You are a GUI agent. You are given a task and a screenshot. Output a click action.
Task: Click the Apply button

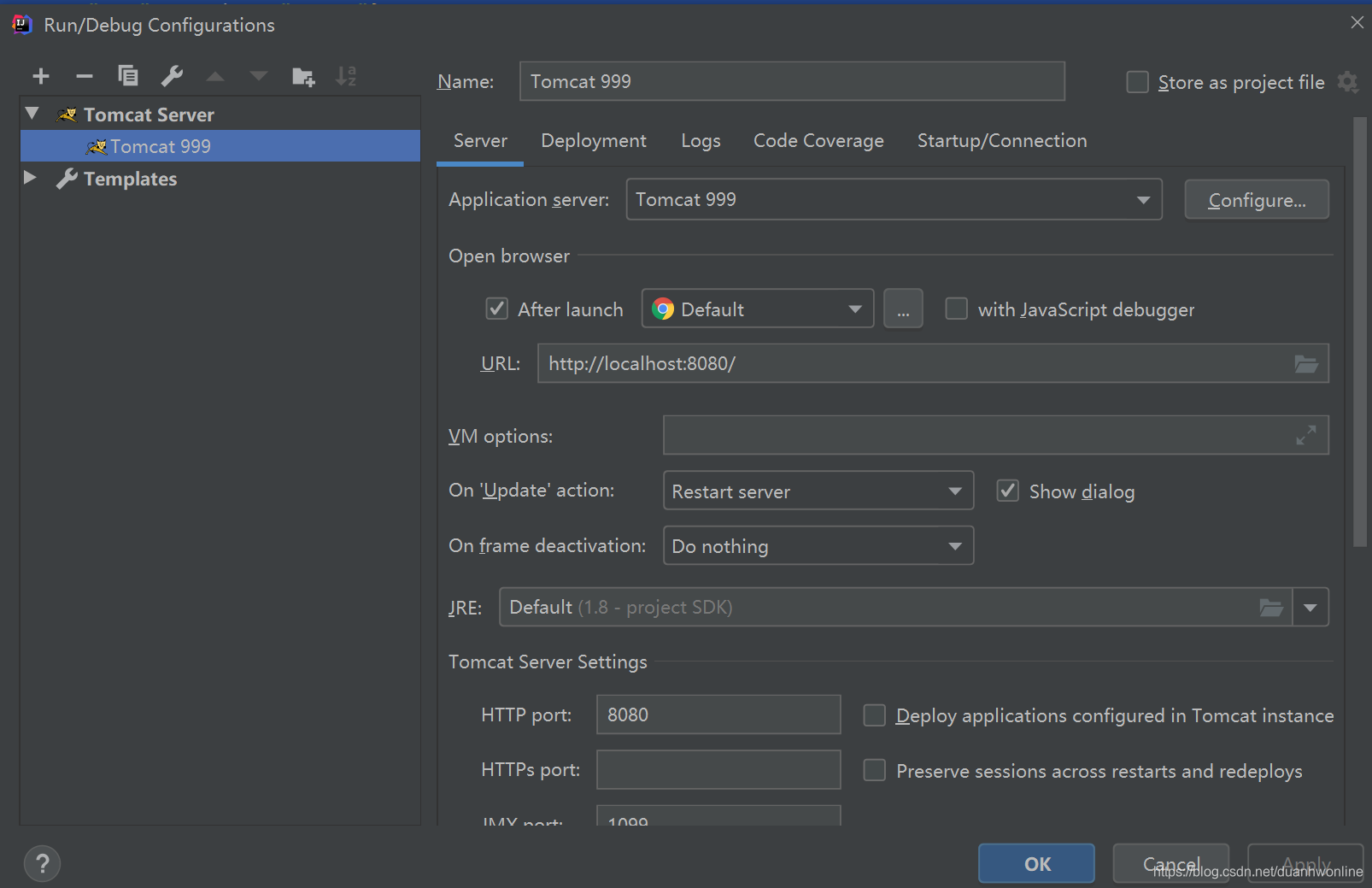point(1305,864)
